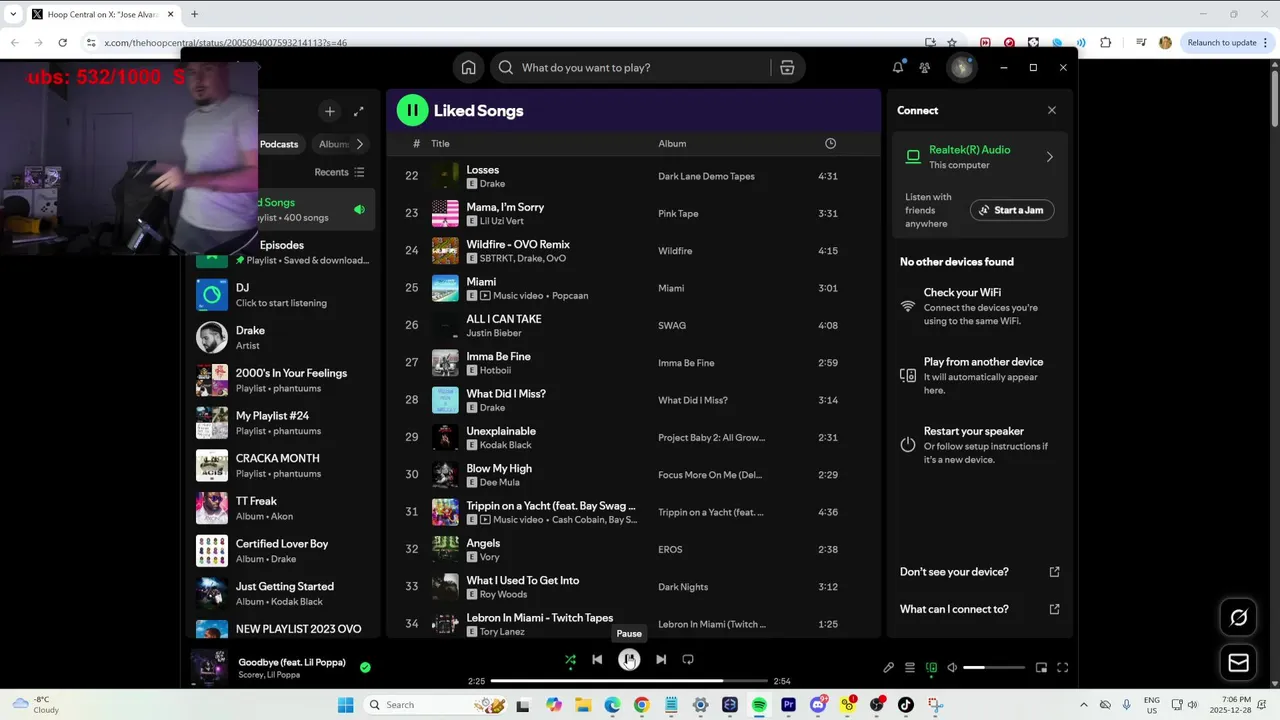Go to Spotify Home
Screen dimensions: 1280x720
(x=468, y=68)
